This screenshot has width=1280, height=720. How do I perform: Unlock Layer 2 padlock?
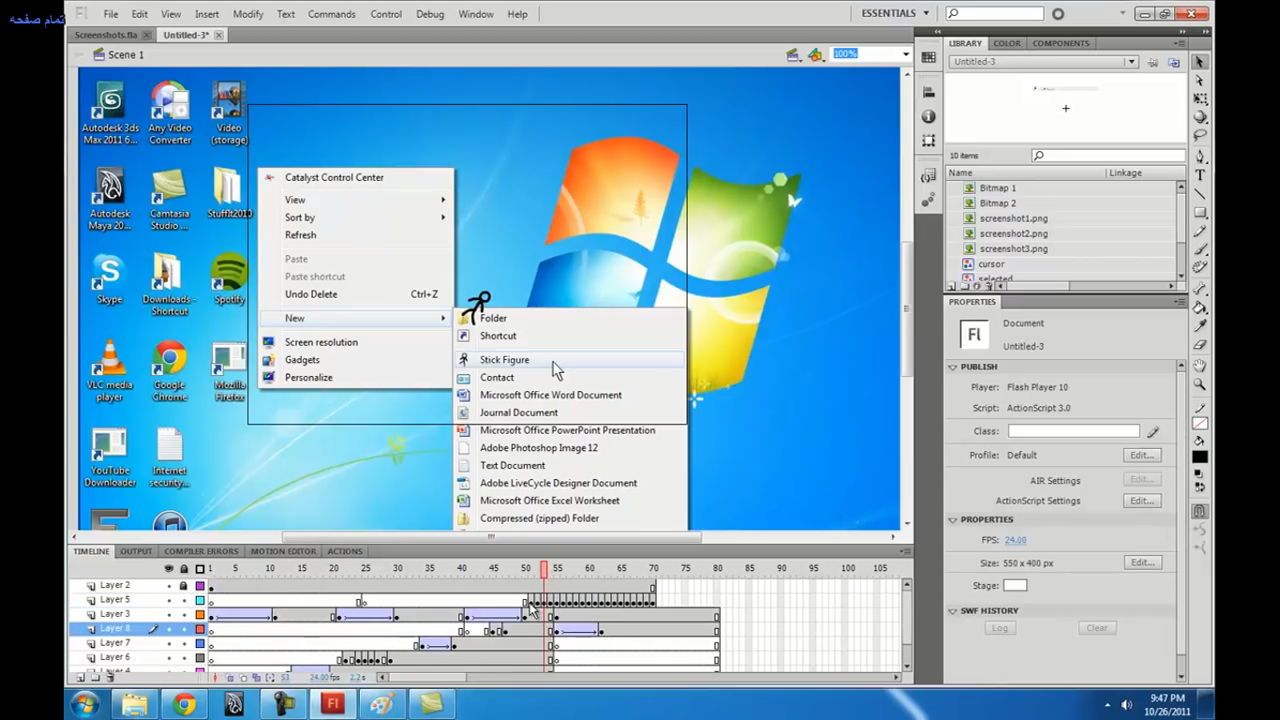[184, 586]
